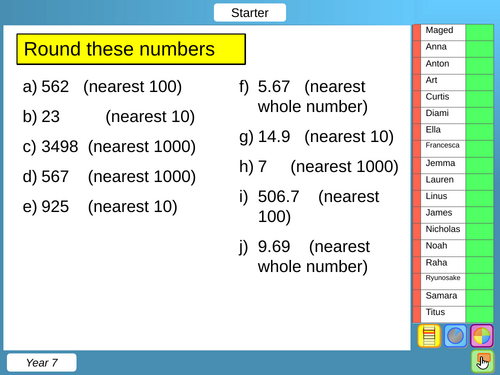Viewport: 500px width, 375px height.
Task: Select student Ella in the class list
Action: 443,132
